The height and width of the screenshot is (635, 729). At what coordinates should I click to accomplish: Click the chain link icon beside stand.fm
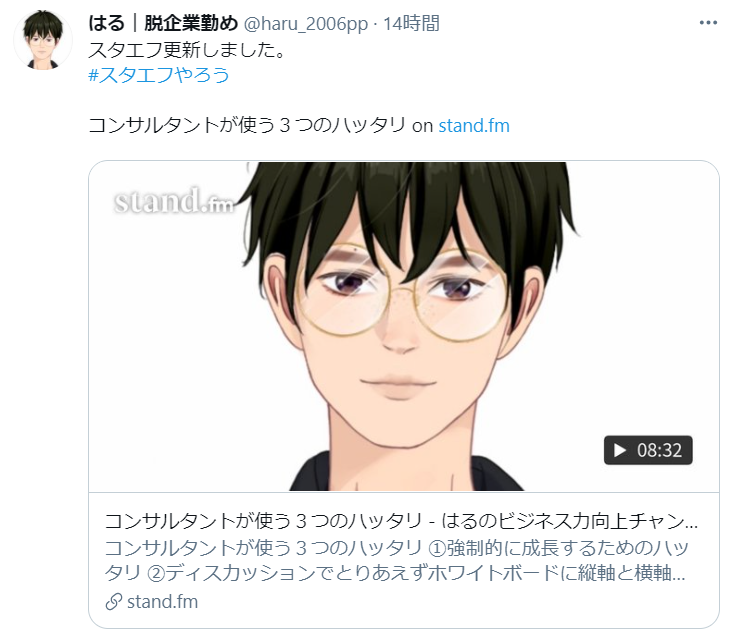113,602
